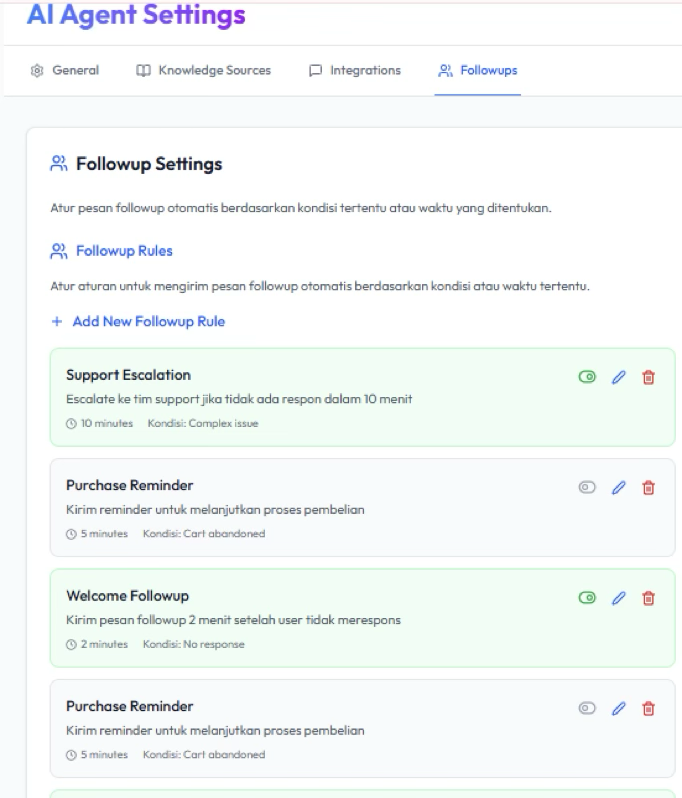Click 'Atur aturan untuk mengirim pesan' description
This screenshot has height=798, width=682.
pos(320,286)
